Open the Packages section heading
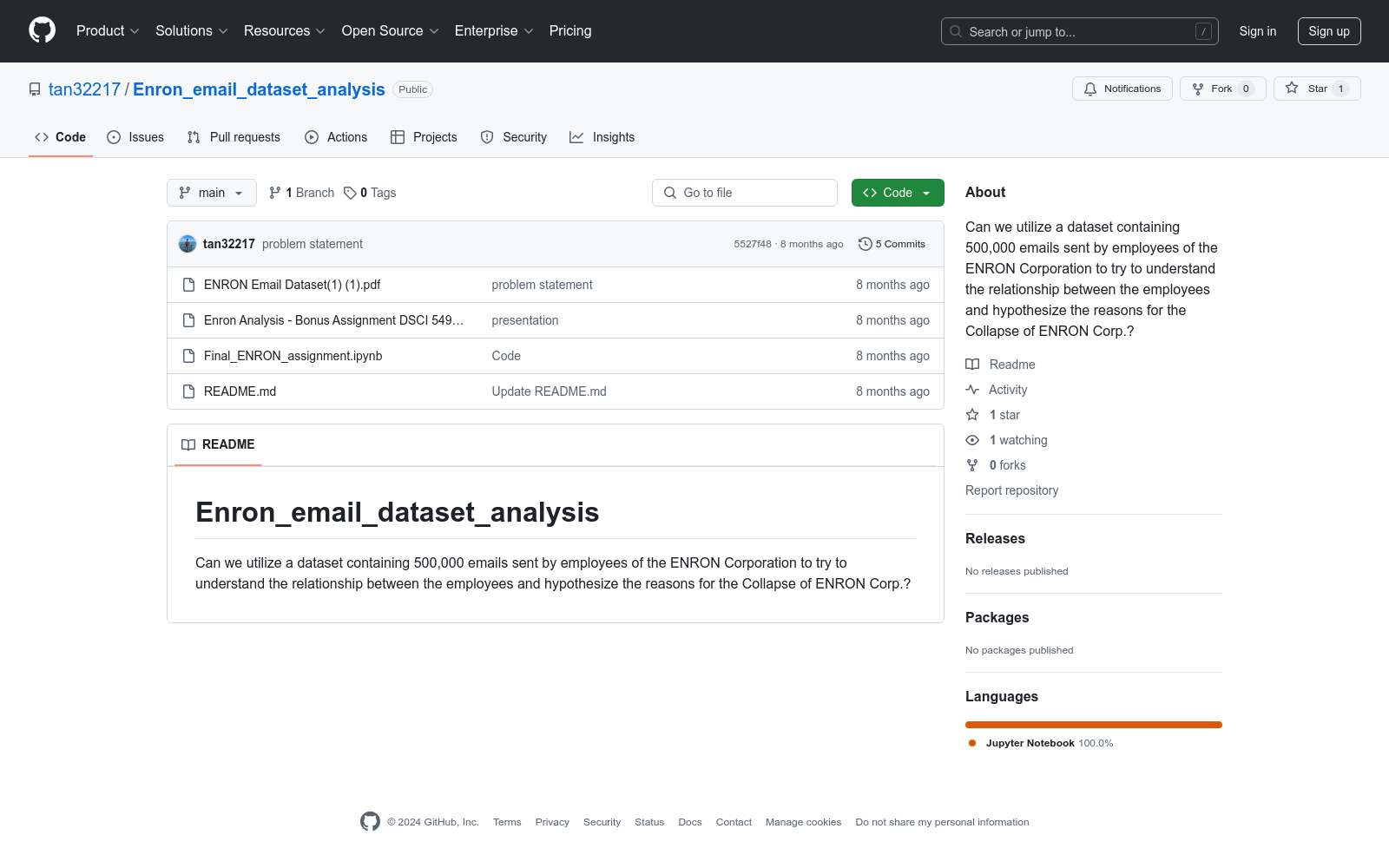The image size is (1389, 868). click(x=997, y=617)
